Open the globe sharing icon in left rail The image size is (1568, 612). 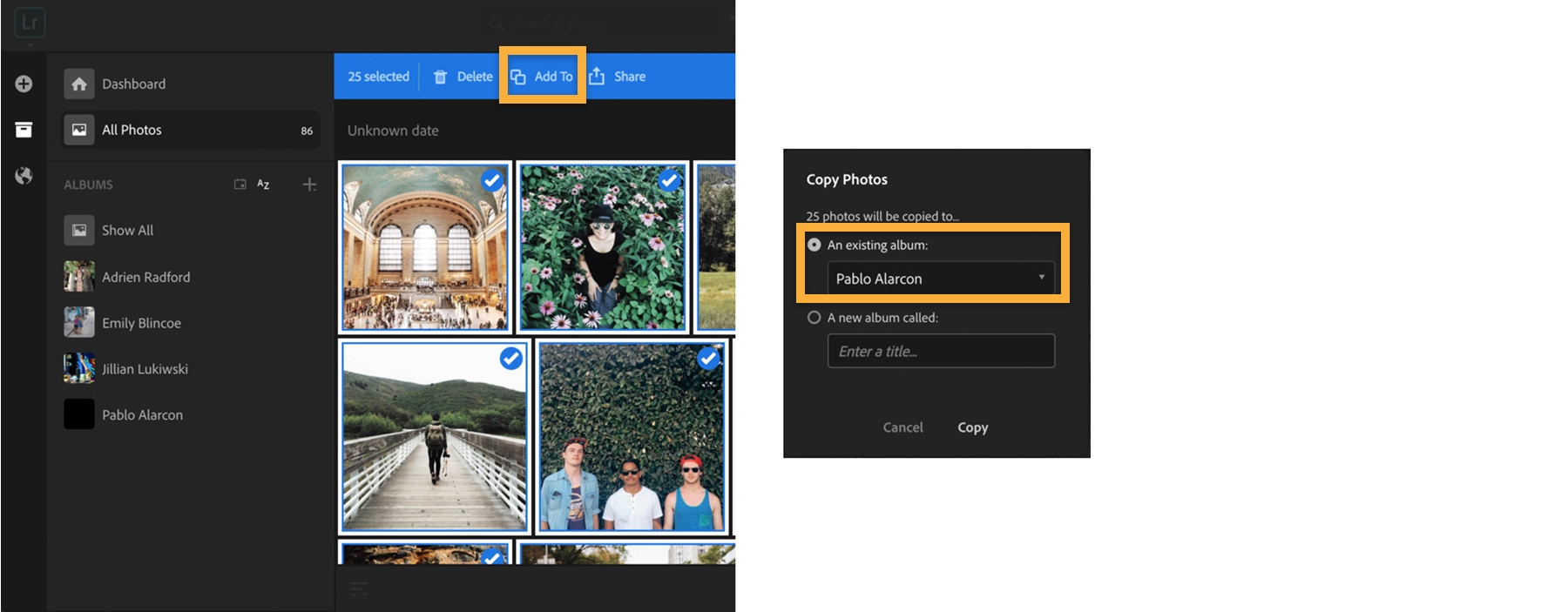tap(24, 176)
